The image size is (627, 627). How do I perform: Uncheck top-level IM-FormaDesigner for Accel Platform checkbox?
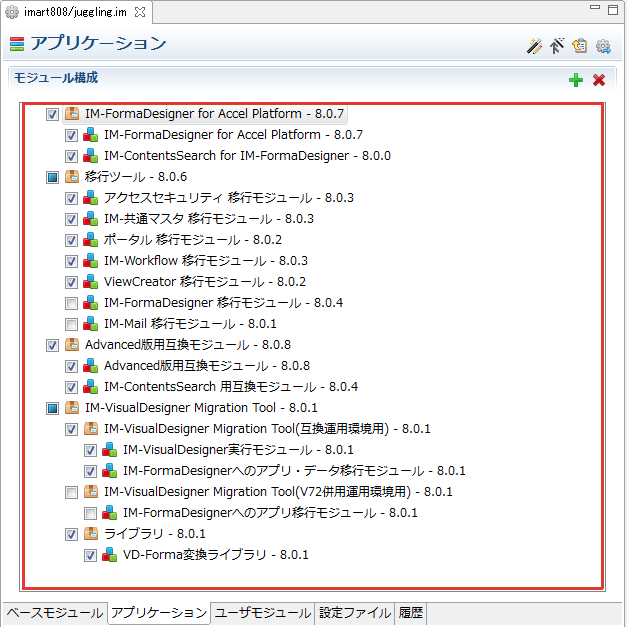pos(52,114)
